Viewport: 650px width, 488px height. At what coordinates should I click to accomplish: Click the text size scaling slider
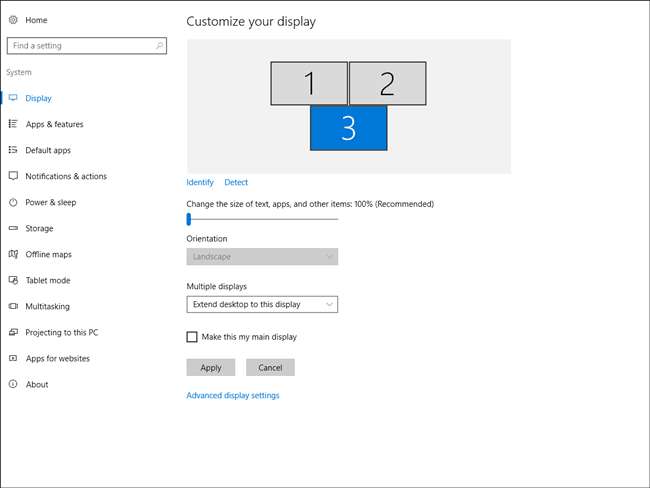tap(189, 219)
